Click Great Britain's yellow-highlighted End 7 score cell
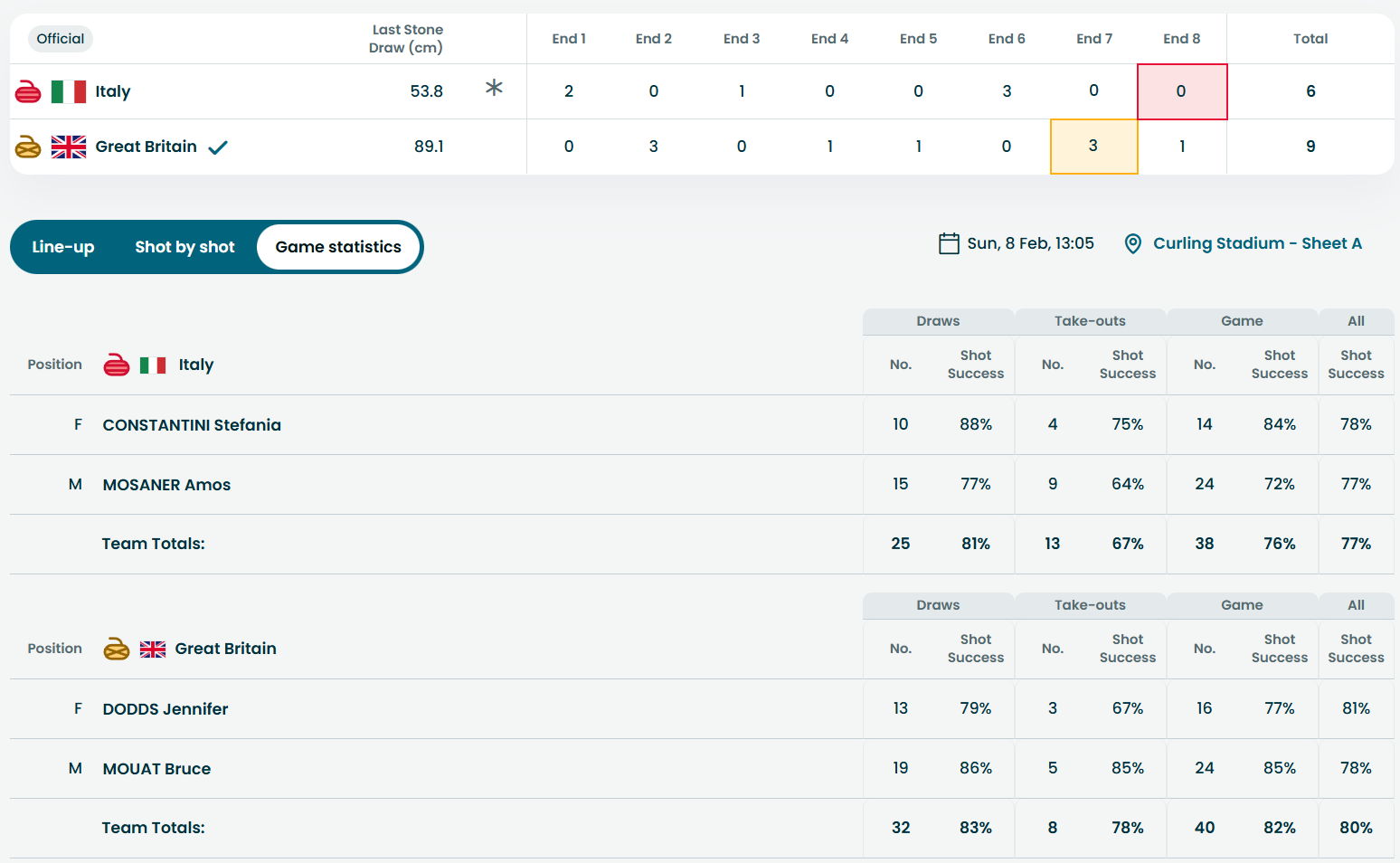 [x=1094, y=147]
